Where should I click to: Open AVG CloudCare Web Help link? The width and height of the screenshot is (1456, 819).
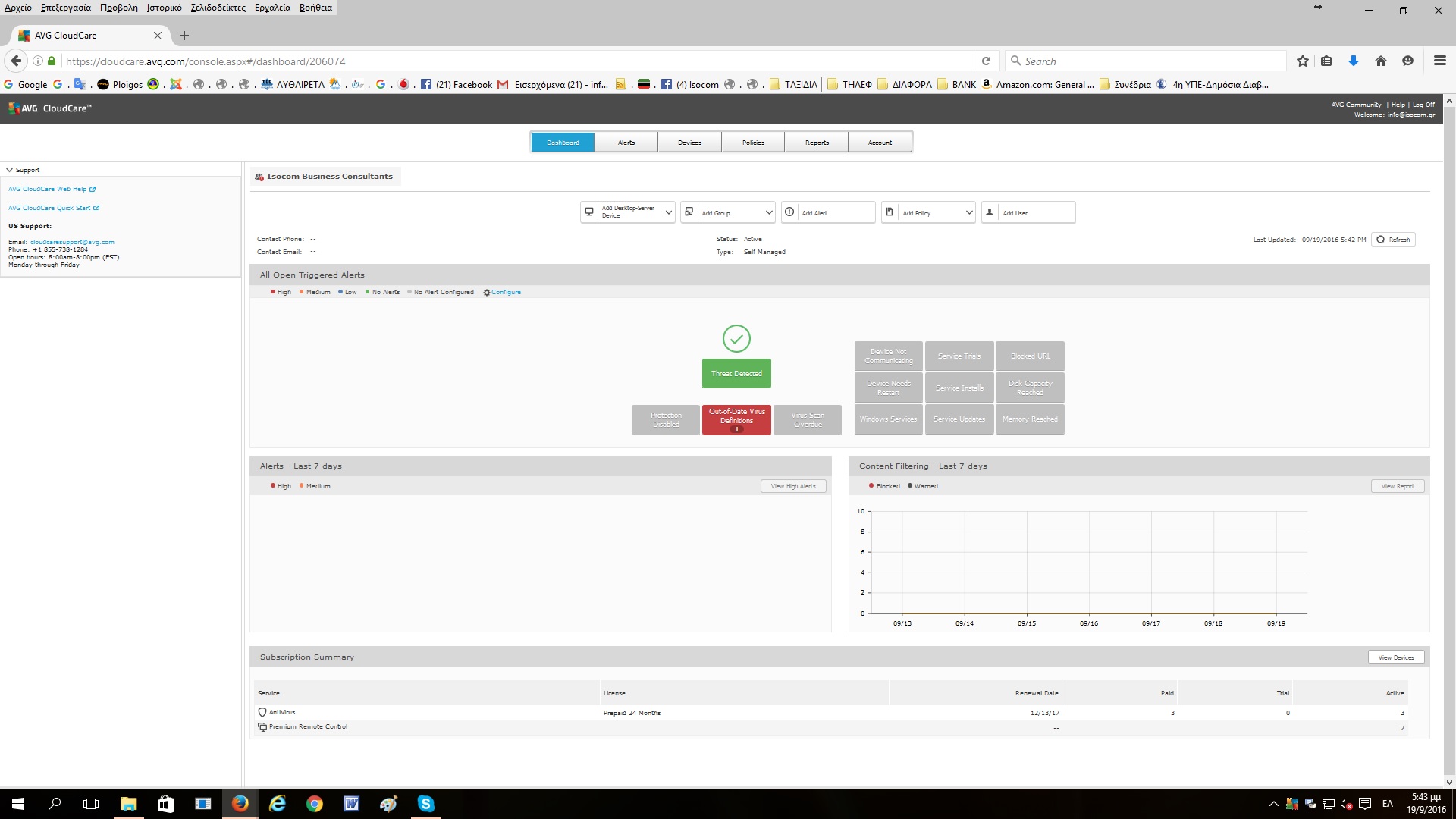click(52, 189)
